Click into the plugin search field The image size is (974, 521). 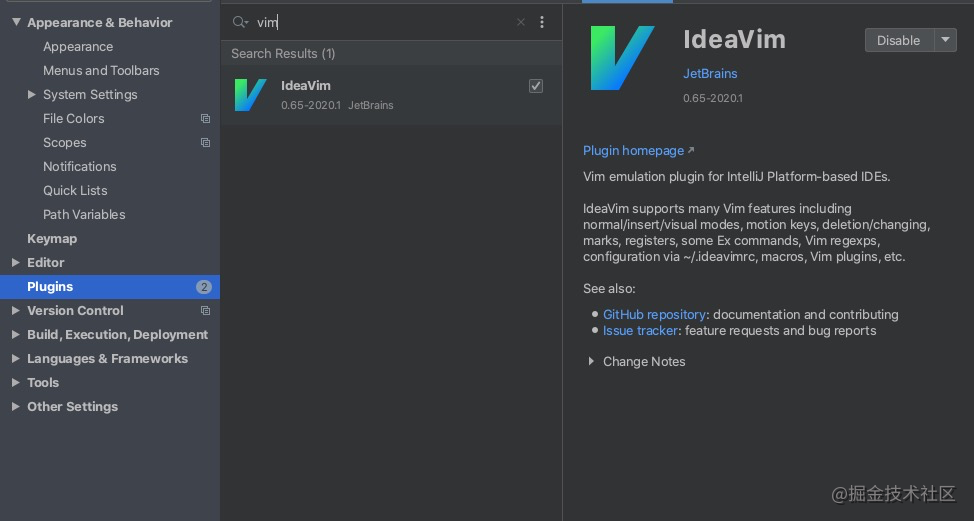tap(382, 22)
